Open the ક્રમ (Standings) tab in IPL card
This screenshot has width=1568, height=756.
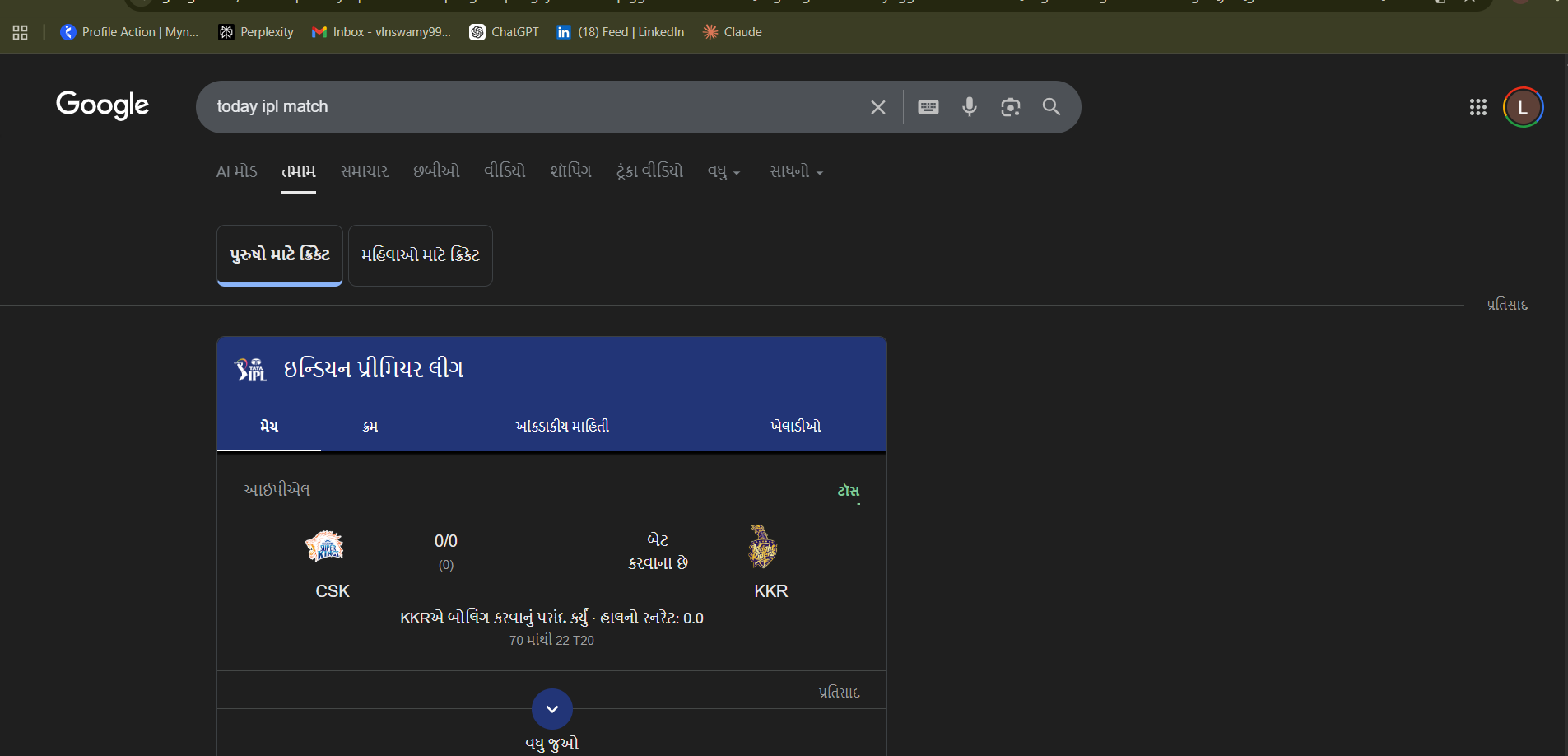(x=370, y=426)
